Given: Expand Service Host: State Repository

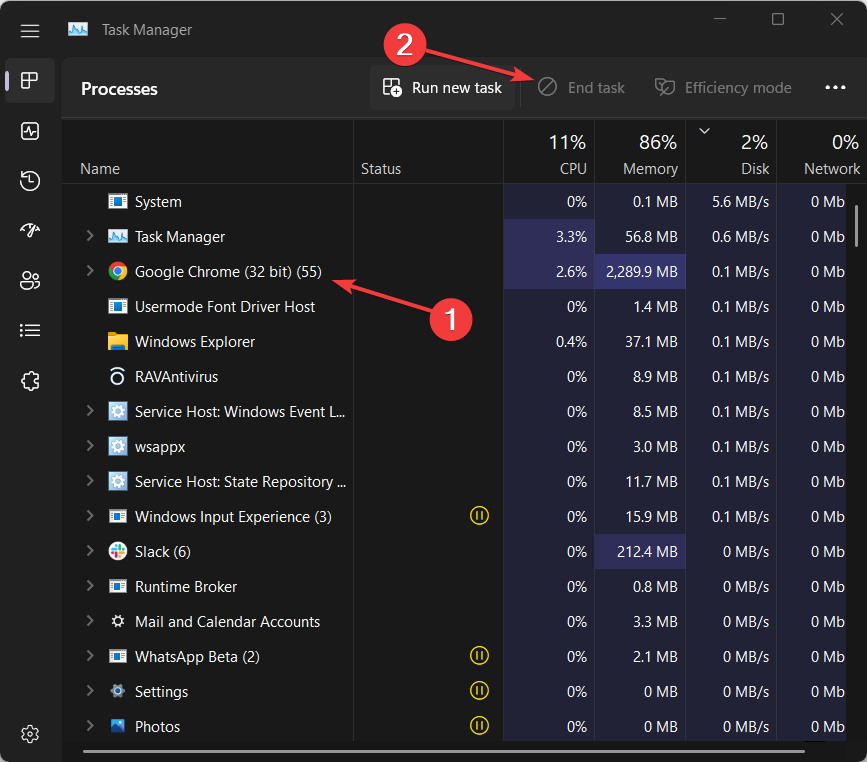Looking at the screenshot, I should [90, 481].
